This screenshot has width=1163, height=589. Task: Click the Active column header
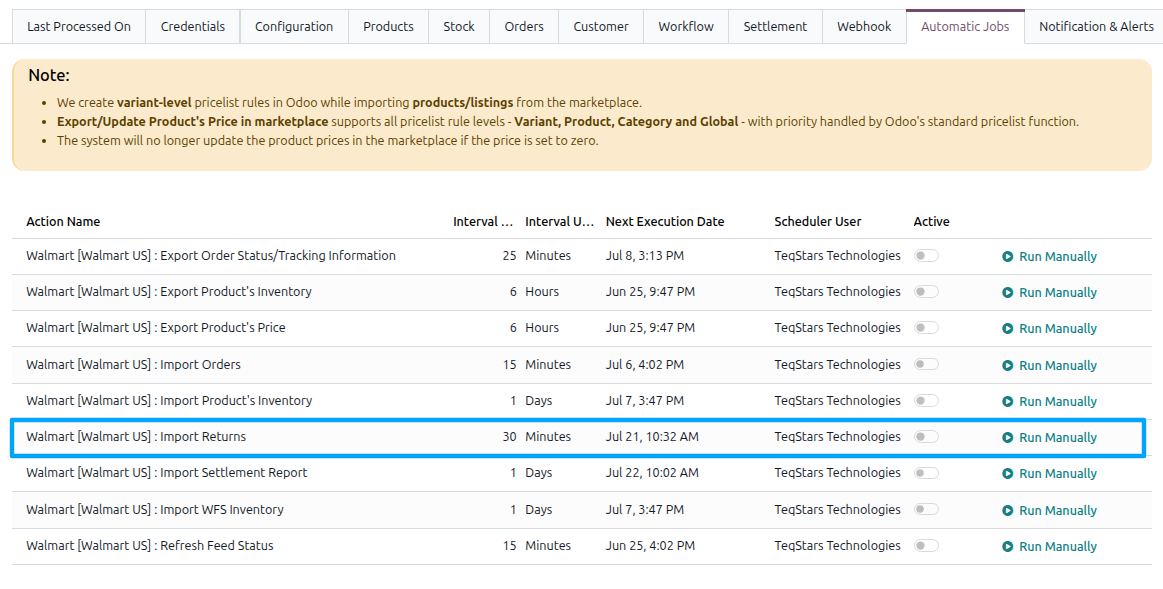coord(932,222)
